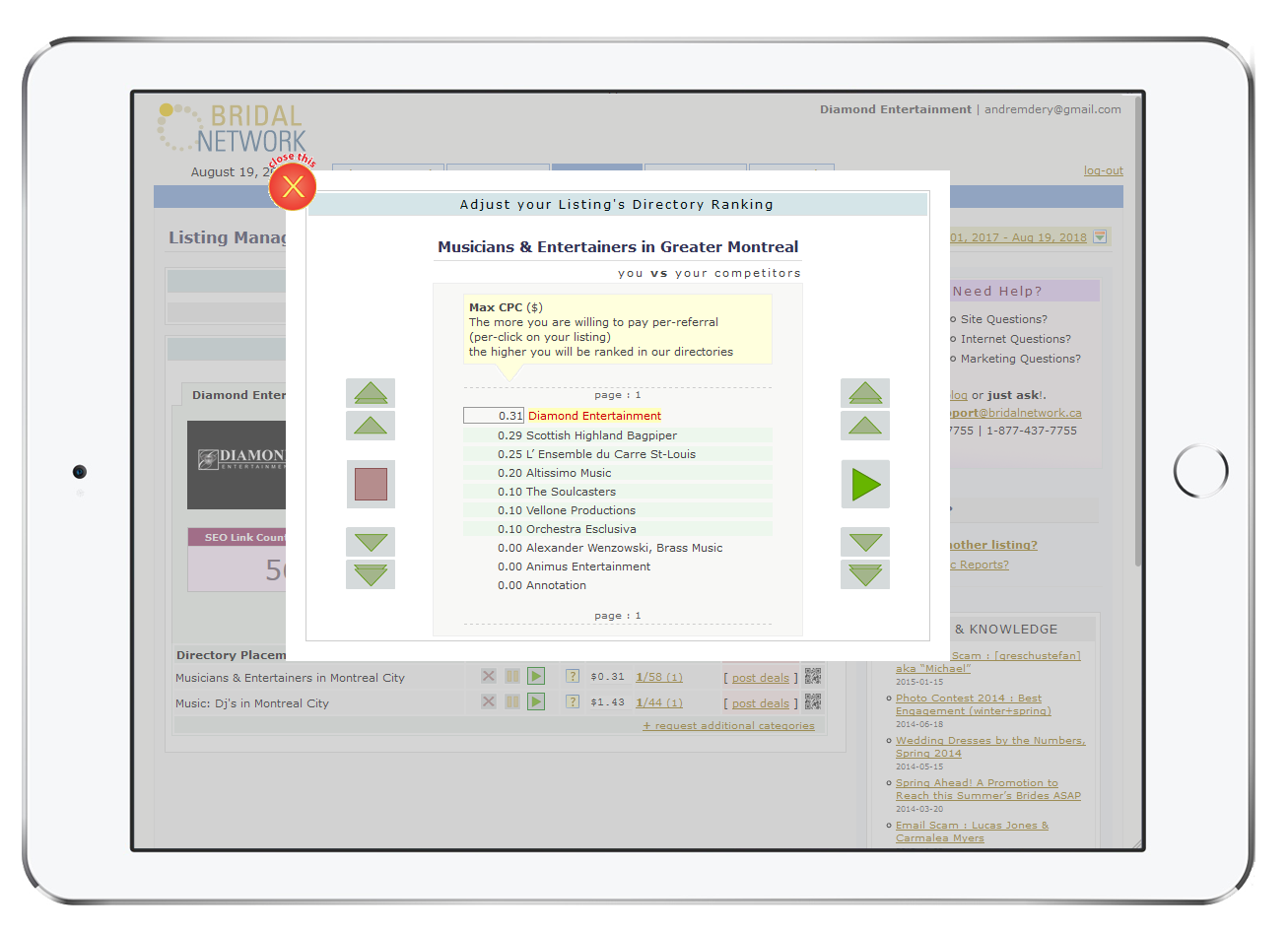This screenshot has width=1288, height=933.
Task: Click Bridal Network logo
Action: click(233, 127)
